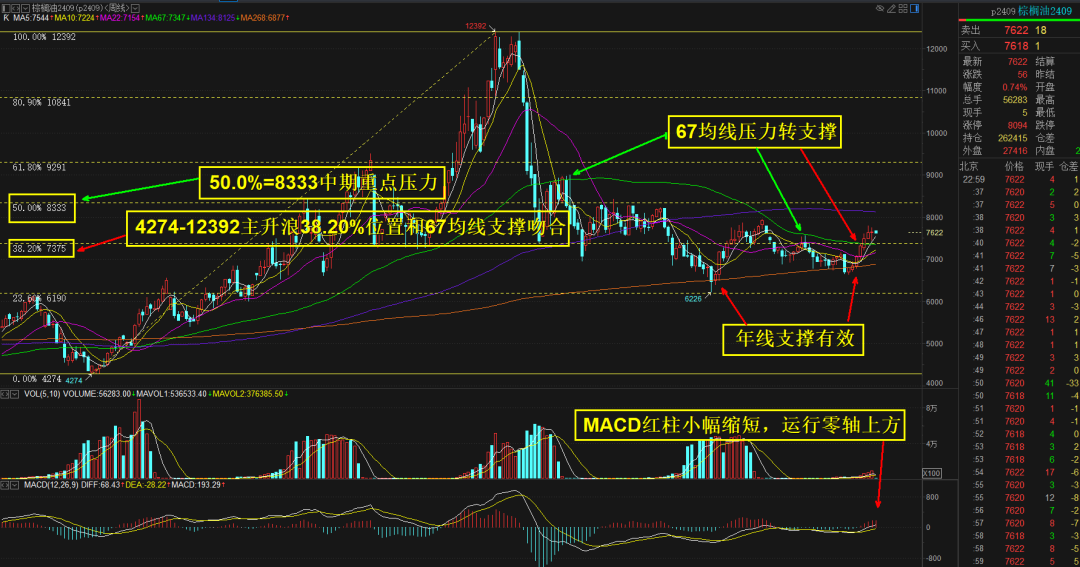The height and width of the screenshot is (567, 1080).
Task: Select the MA5:7544 moving average label
Action: pos(31,18)
